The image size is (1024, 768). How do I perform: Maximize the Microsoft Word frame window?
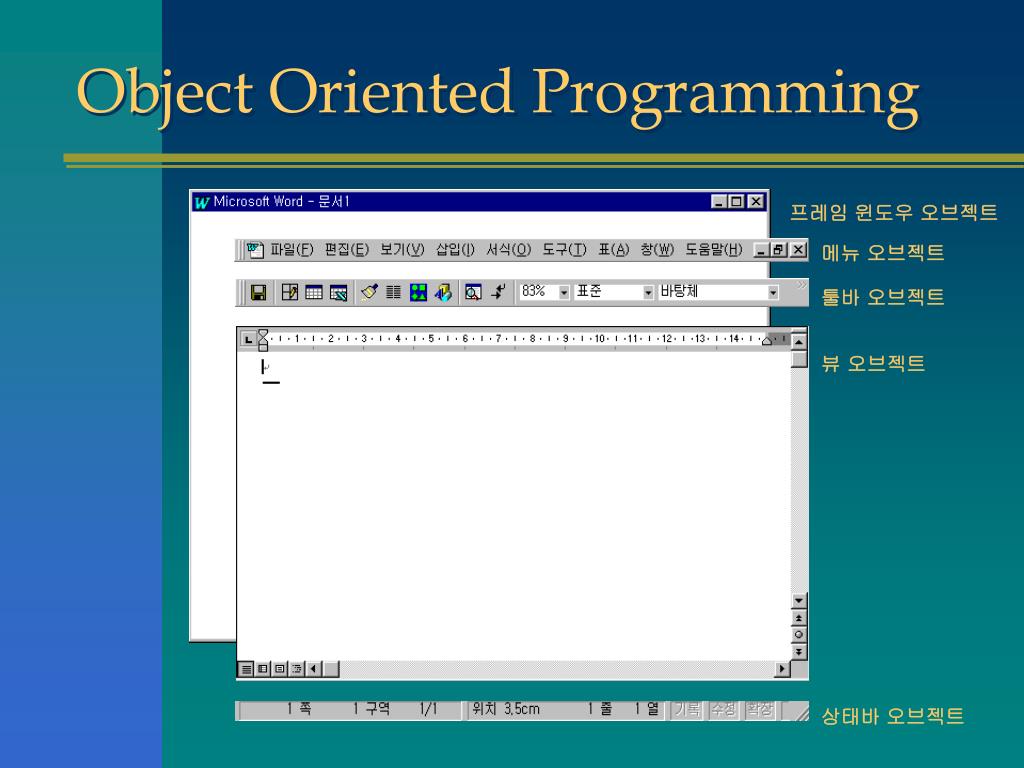(x=736, y=202)
